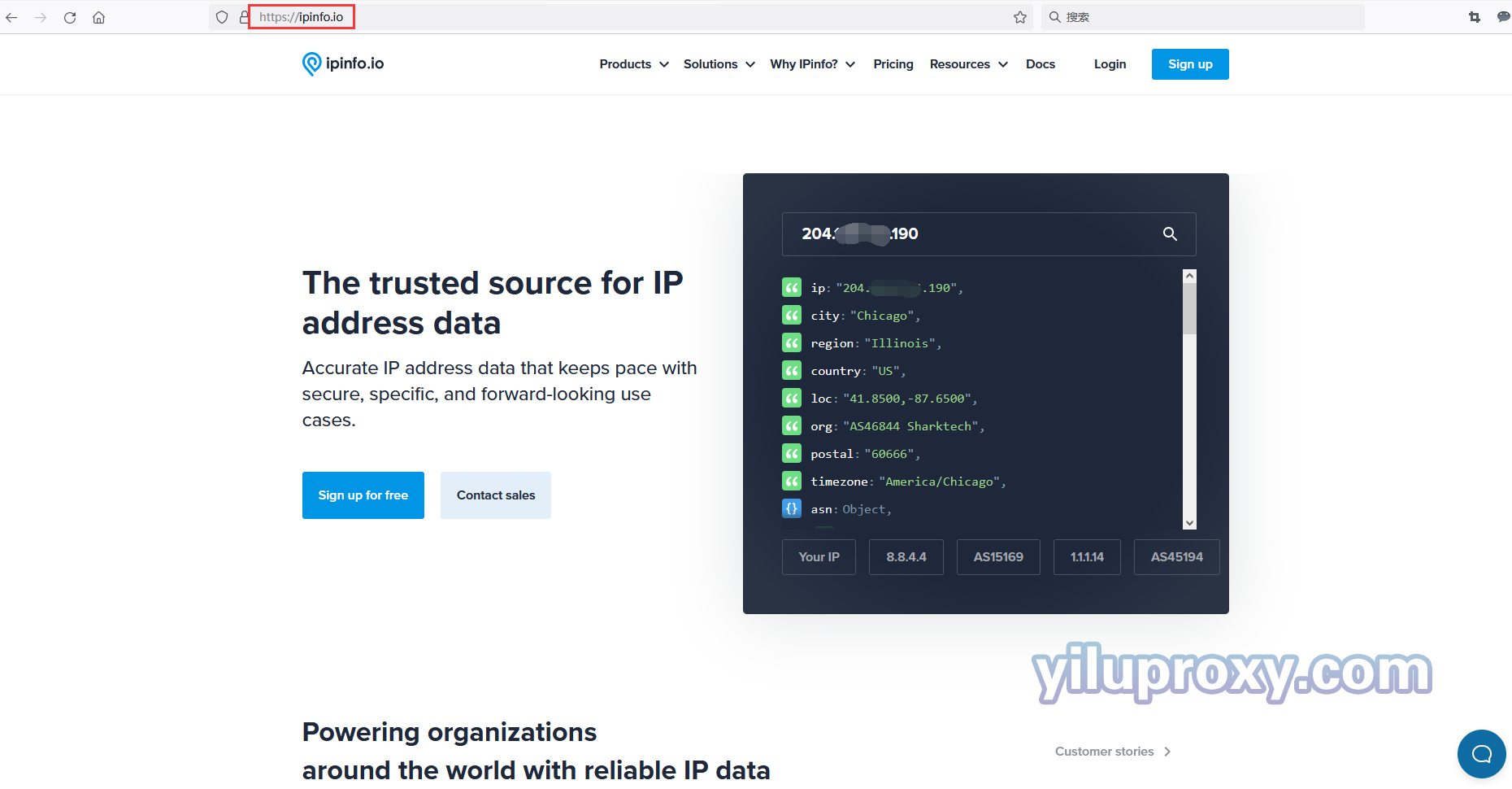Open the Docs page
This screenshot has width=1512, height=789.
pos(1041,64)
